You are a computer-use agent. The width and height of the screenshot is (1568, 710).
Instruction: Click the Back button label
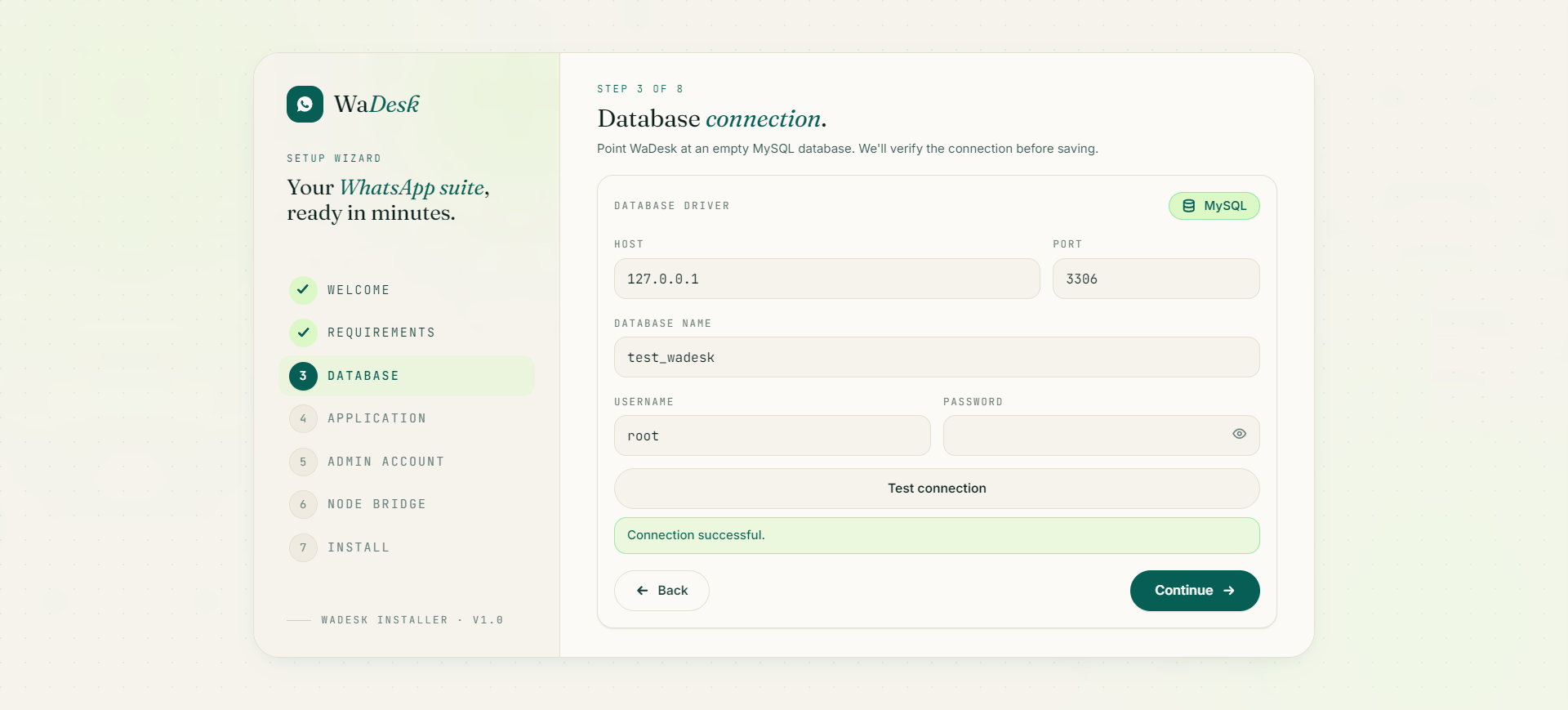[673, 591]
